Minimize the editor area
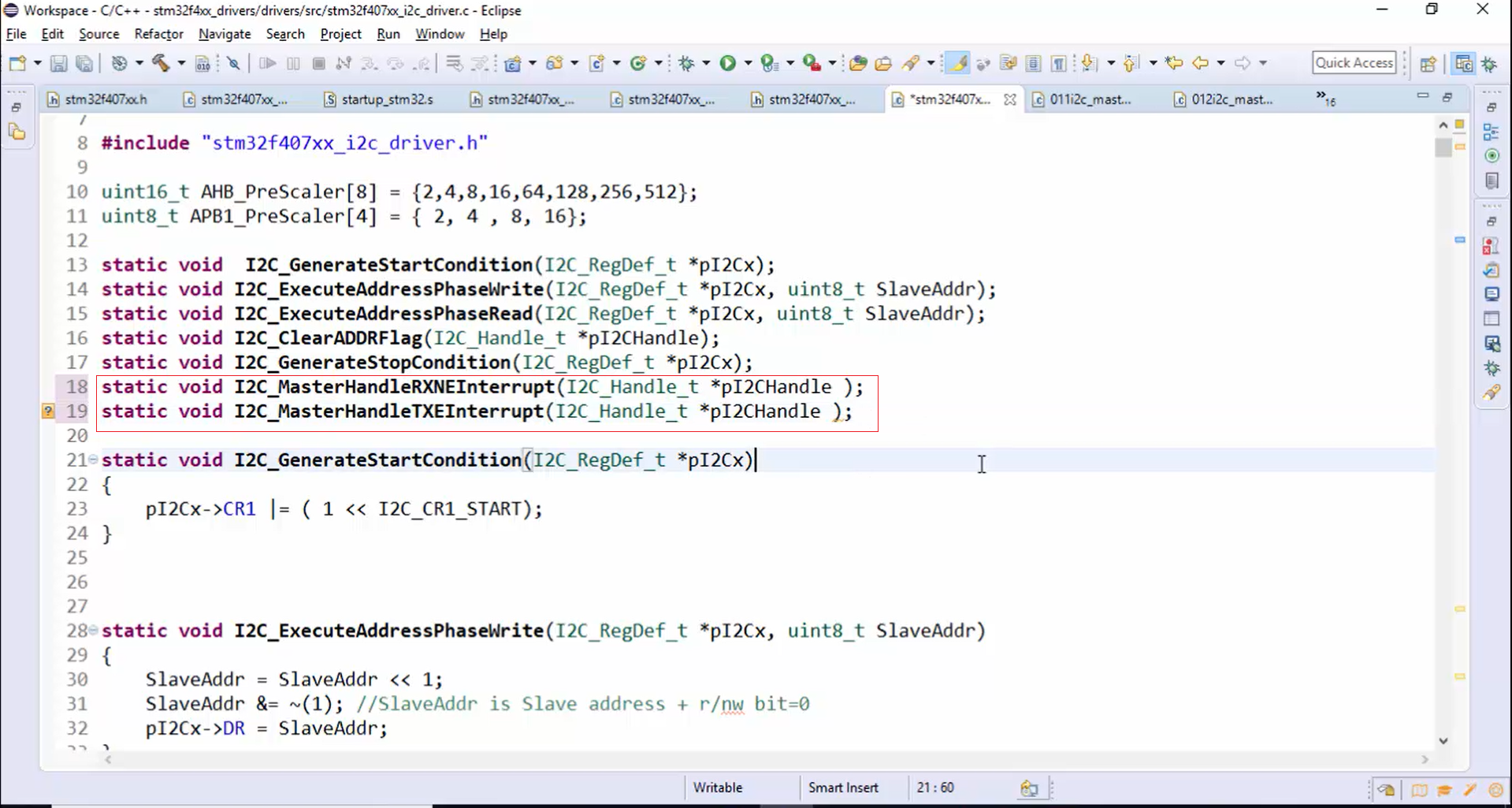1512x808 pixels. (x=1422, y=96)
